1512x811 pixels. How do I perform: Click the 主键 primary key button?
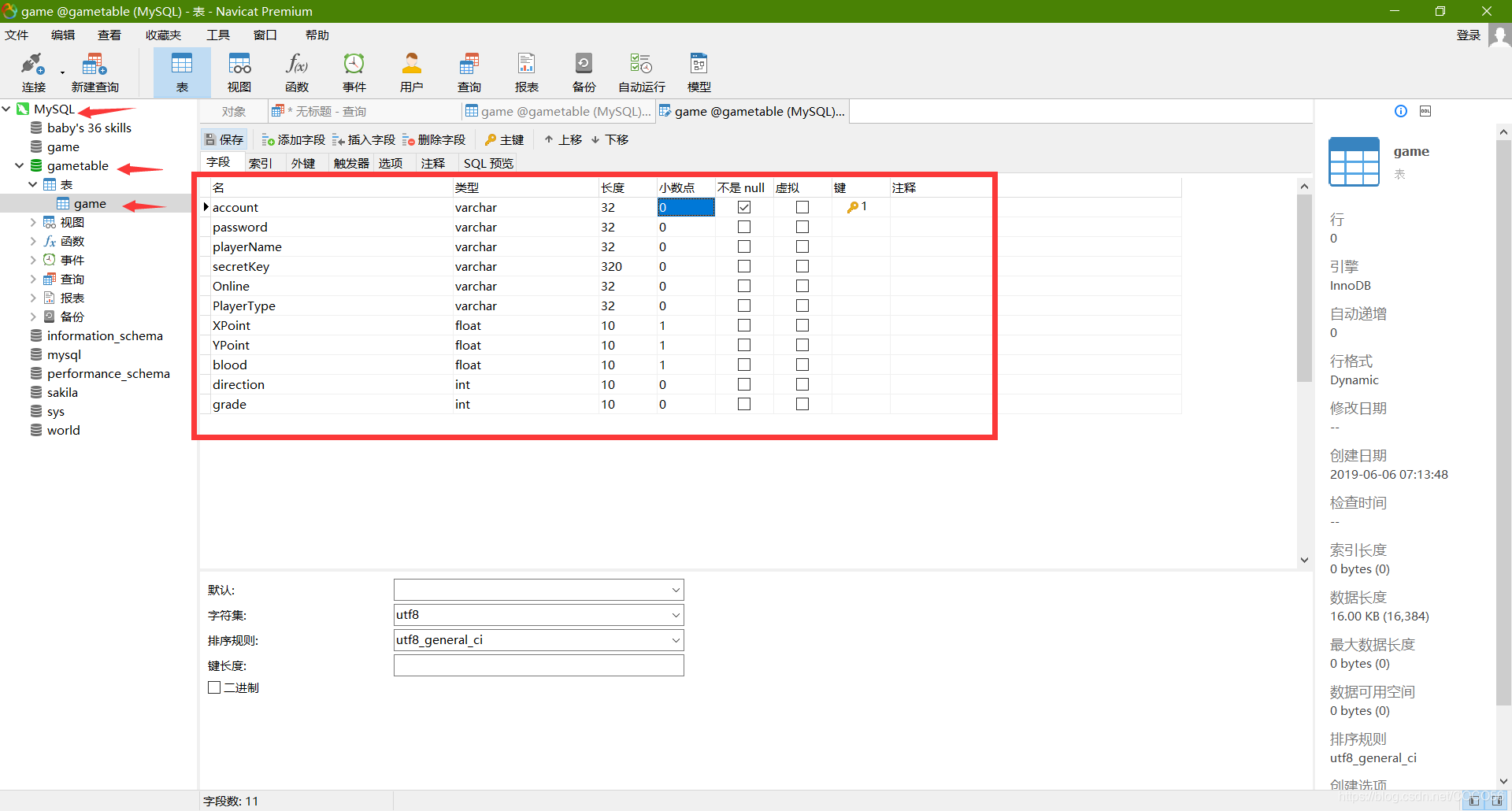pos(504,139)
